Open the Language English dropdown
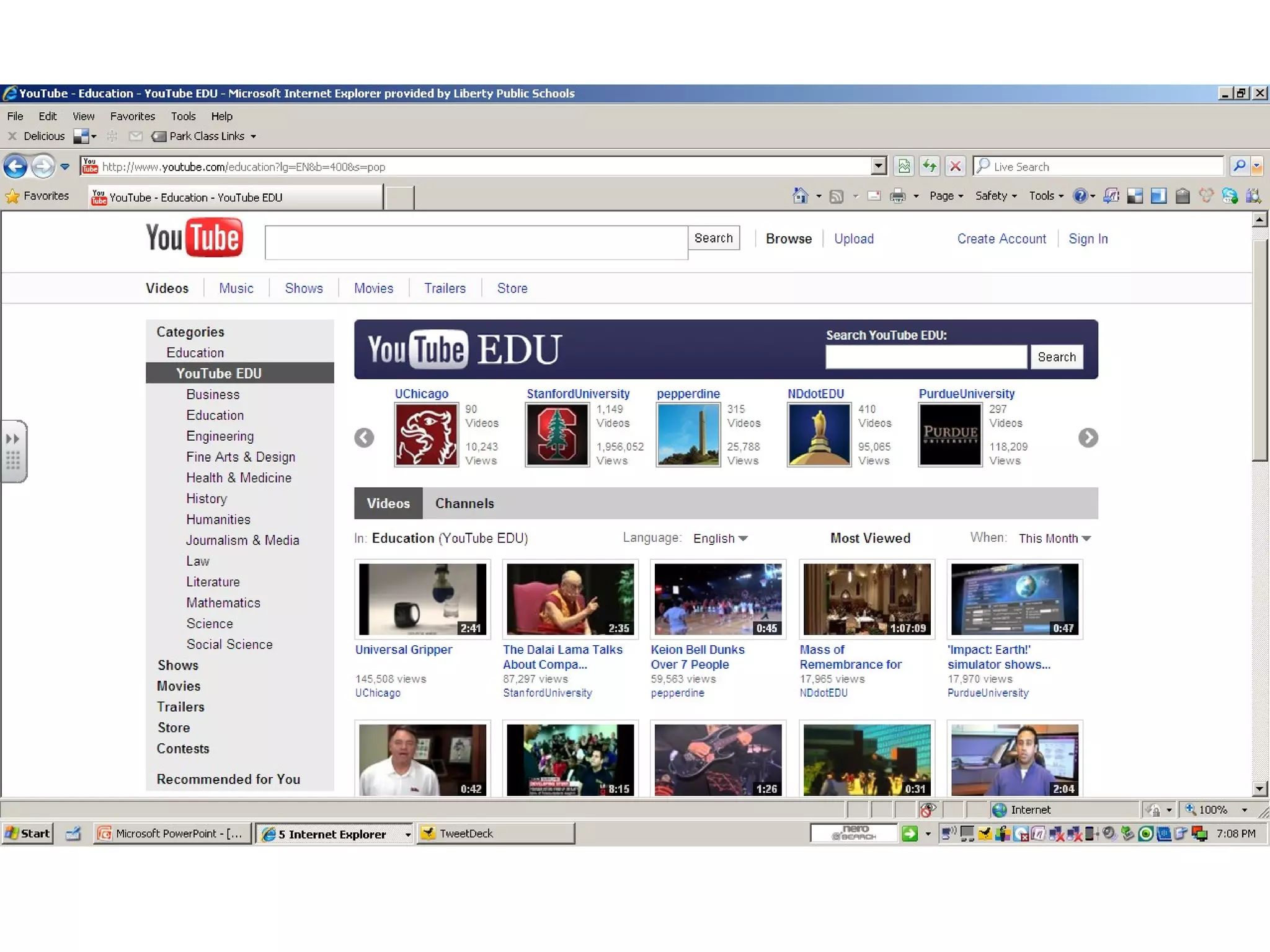 pyautogui.click(x=720, y=538)
